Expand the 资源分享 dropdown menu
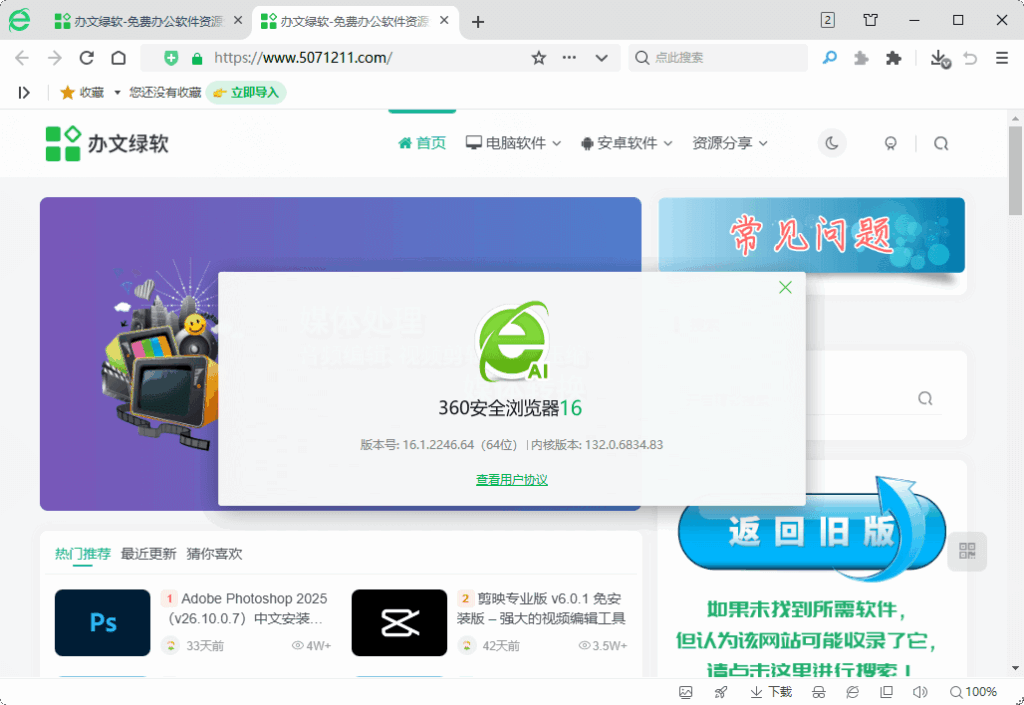 [x=726, y=142]
